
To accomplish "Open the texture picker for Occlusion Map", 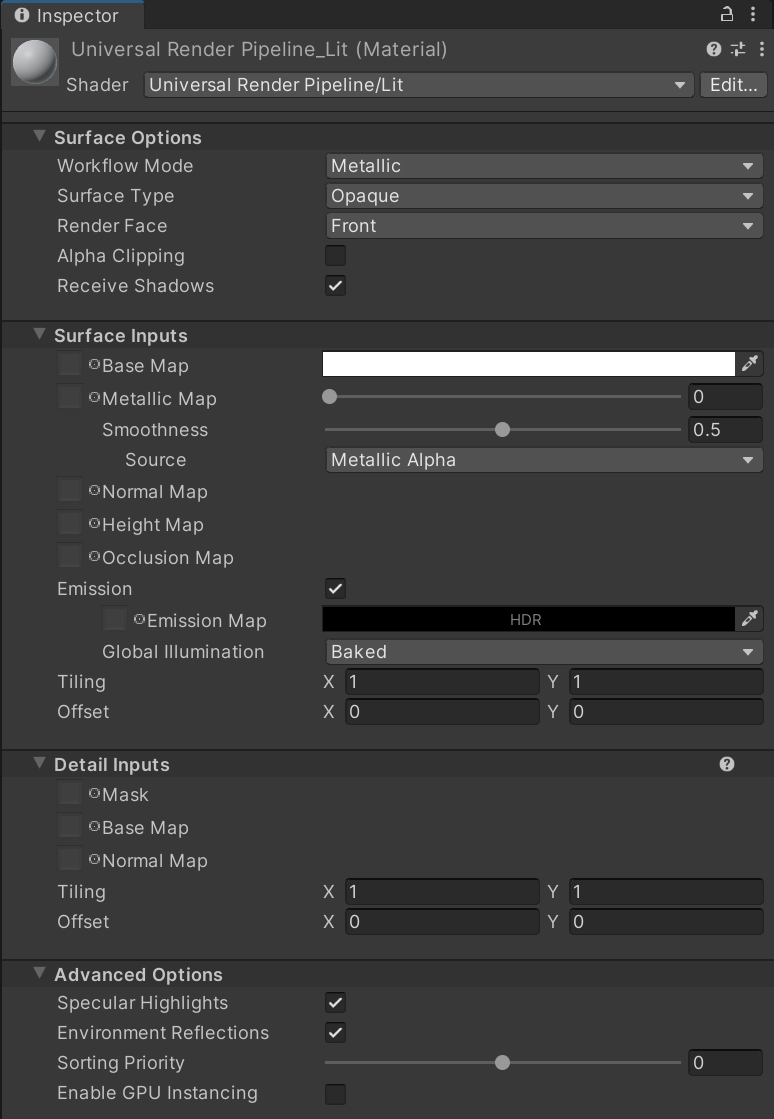I will click(x=94, y=556).
